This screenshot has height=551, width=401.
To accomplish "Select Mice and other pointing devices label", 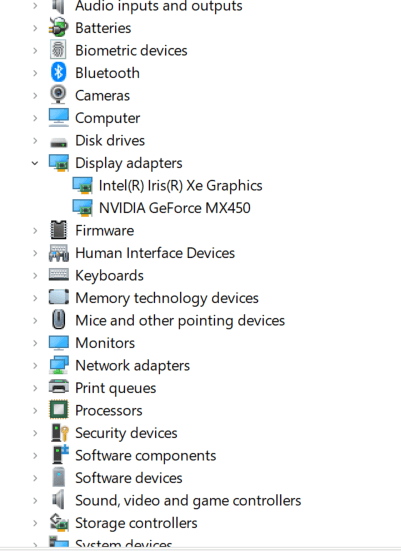I will point(180,321).
